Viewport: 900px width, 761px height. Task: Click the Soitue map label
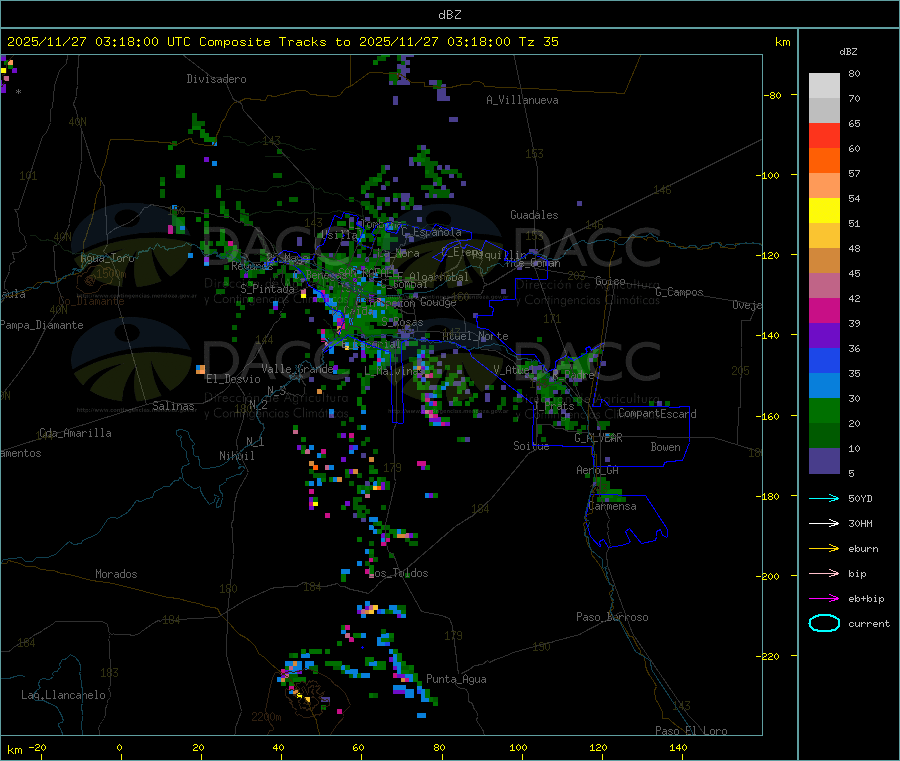[532, 446]
